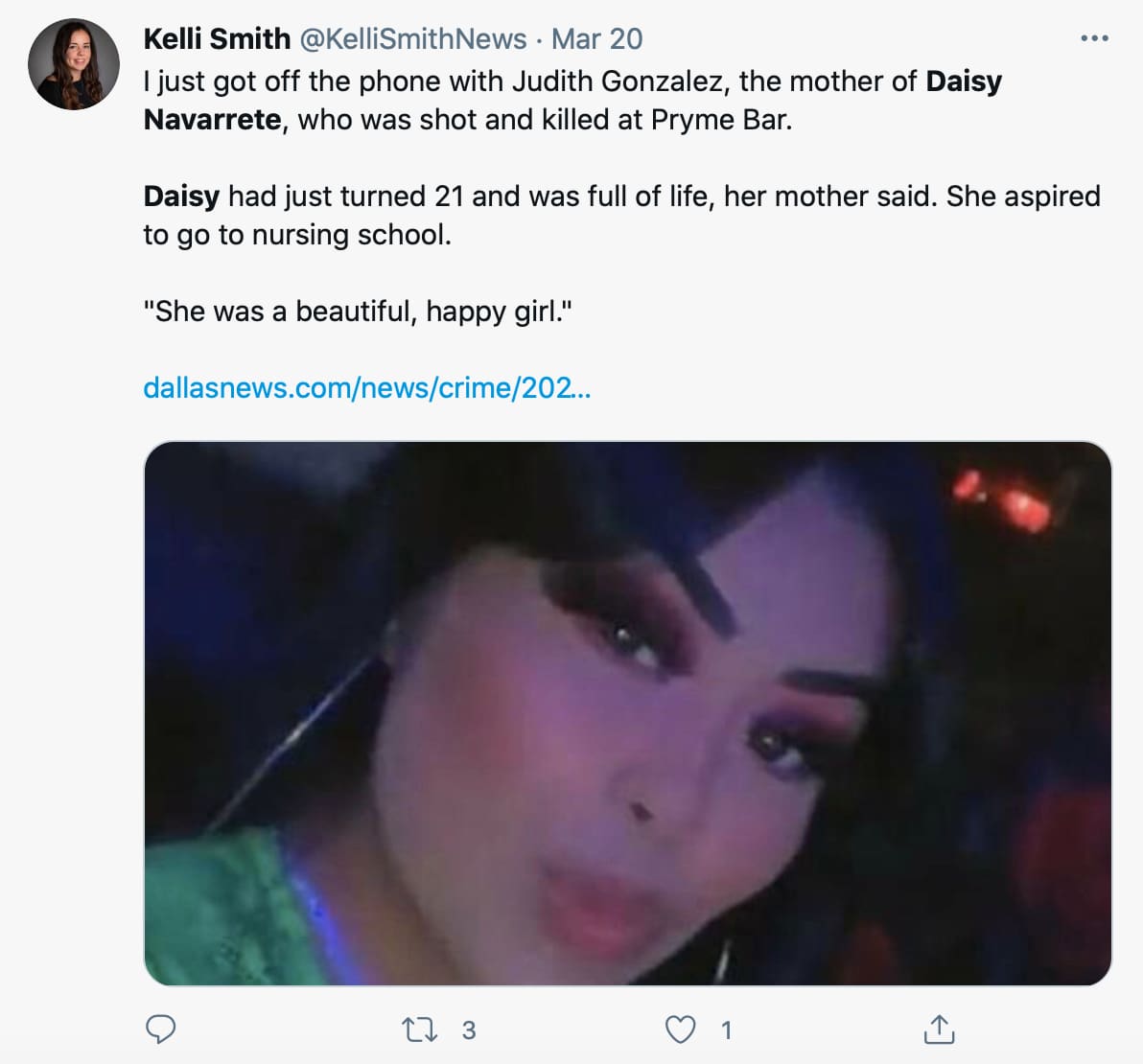The image size is (1143, 1064).
Task: Click the phrase "to go to nursing school."
Action: pos(297,235)
